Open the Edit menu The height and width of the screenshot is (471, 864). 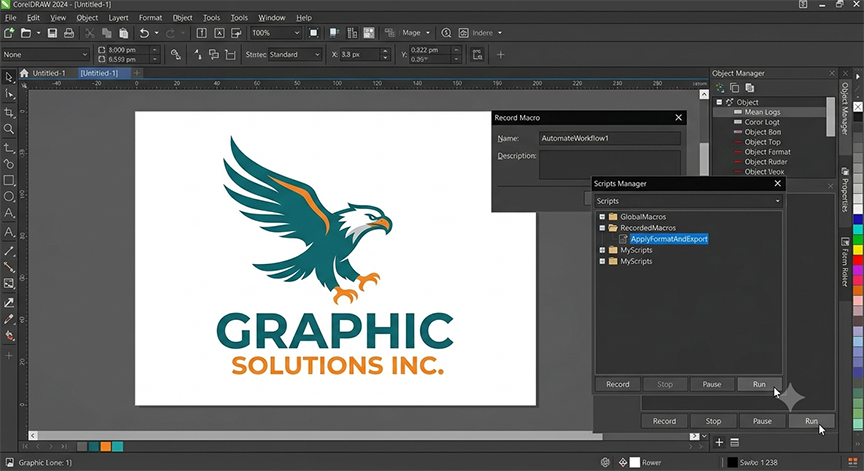point(33,18)
